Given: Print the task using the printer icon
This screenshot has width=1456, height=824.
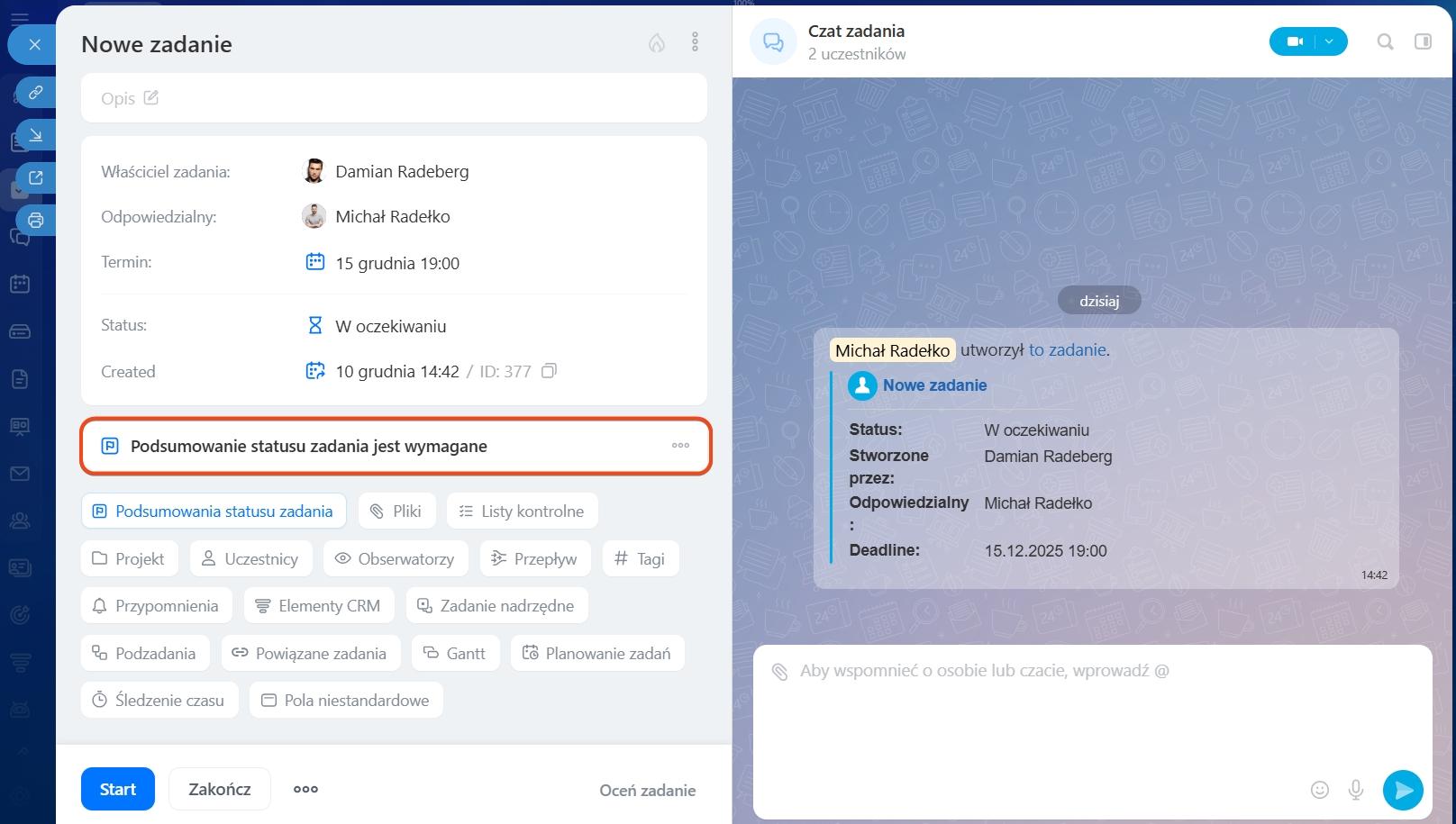Looking at the screenshot, I should click(x=36, y=220).
